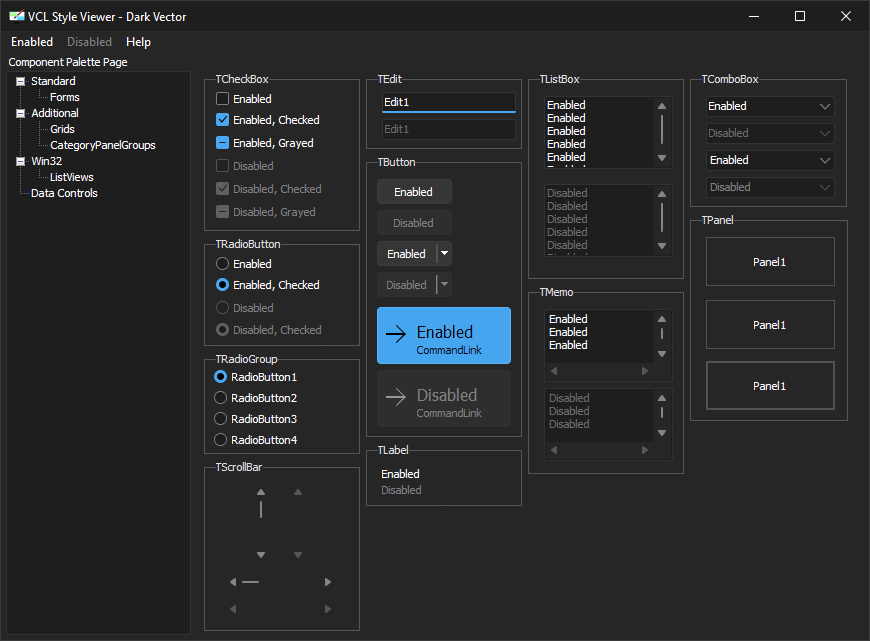Viewport: 870px width, 641px height.
Task: Select RadioButton1 in TRadioGroup
Action: (220, 377)
